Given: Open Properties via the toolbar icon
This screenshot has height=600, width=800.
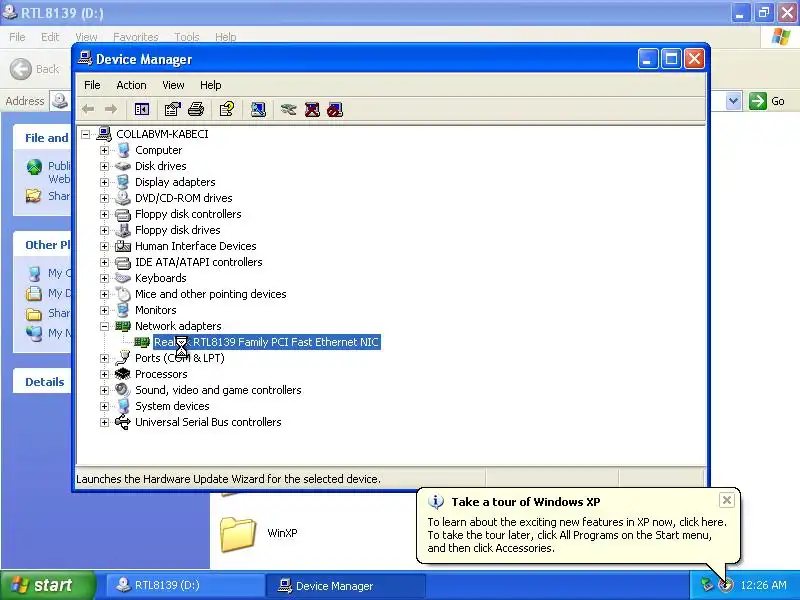Looking at the screenshot, I should pyautogui.click(x=172, y=109).
